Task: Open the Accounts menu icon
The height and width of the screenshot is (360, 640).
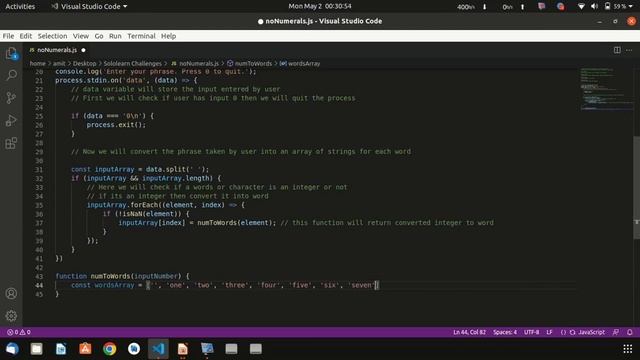Action: pyautogui.click(x=11, y=293)
